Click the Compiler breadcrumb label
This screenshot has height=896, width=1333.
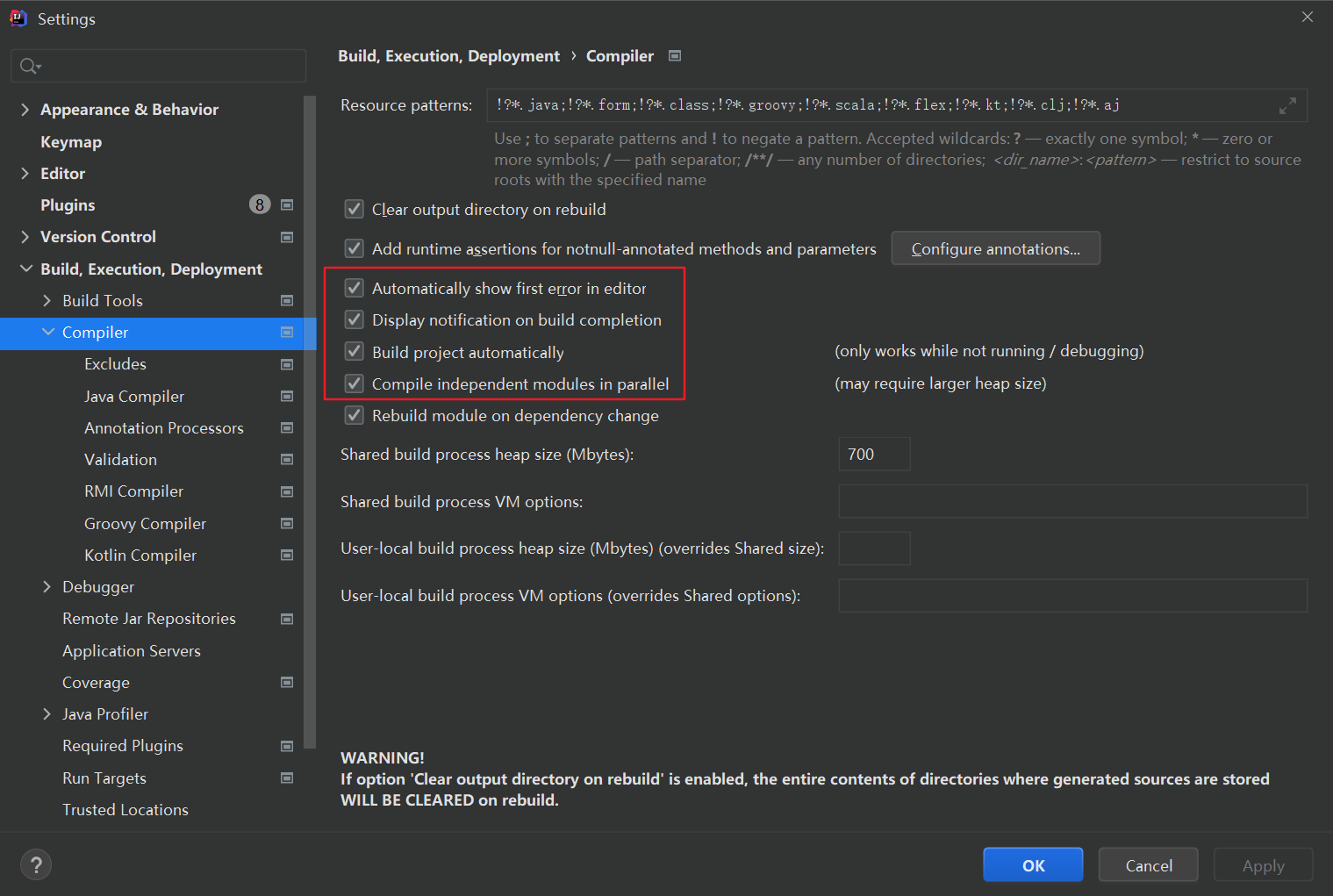[x=620, y=56]
